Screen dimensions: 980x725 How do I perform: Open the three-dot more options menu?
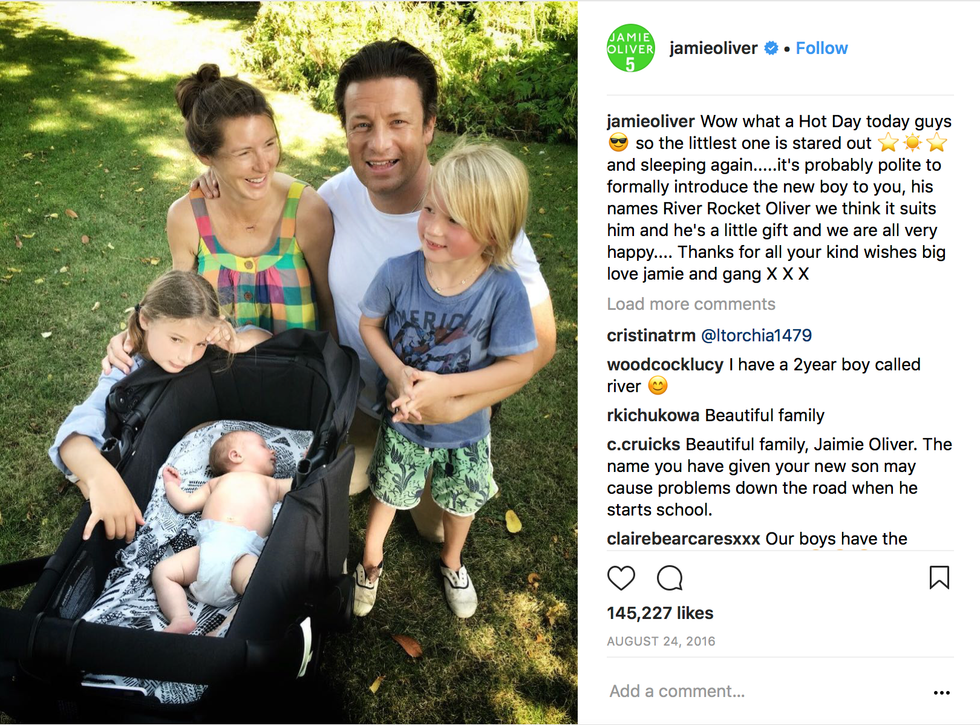941,692
